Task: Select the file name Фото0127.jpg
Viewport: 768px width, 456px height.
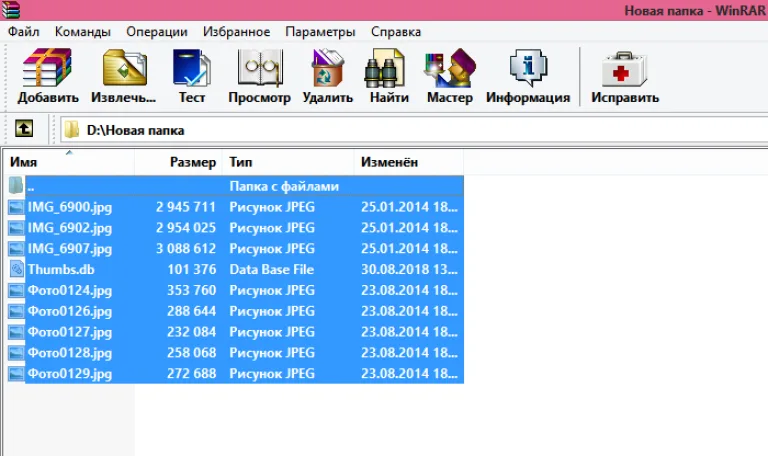Action: pos(70,332)
